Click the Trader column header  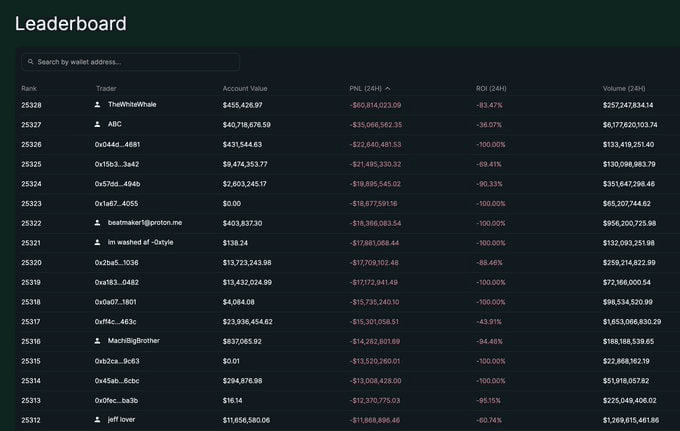[x=106, y=88]
